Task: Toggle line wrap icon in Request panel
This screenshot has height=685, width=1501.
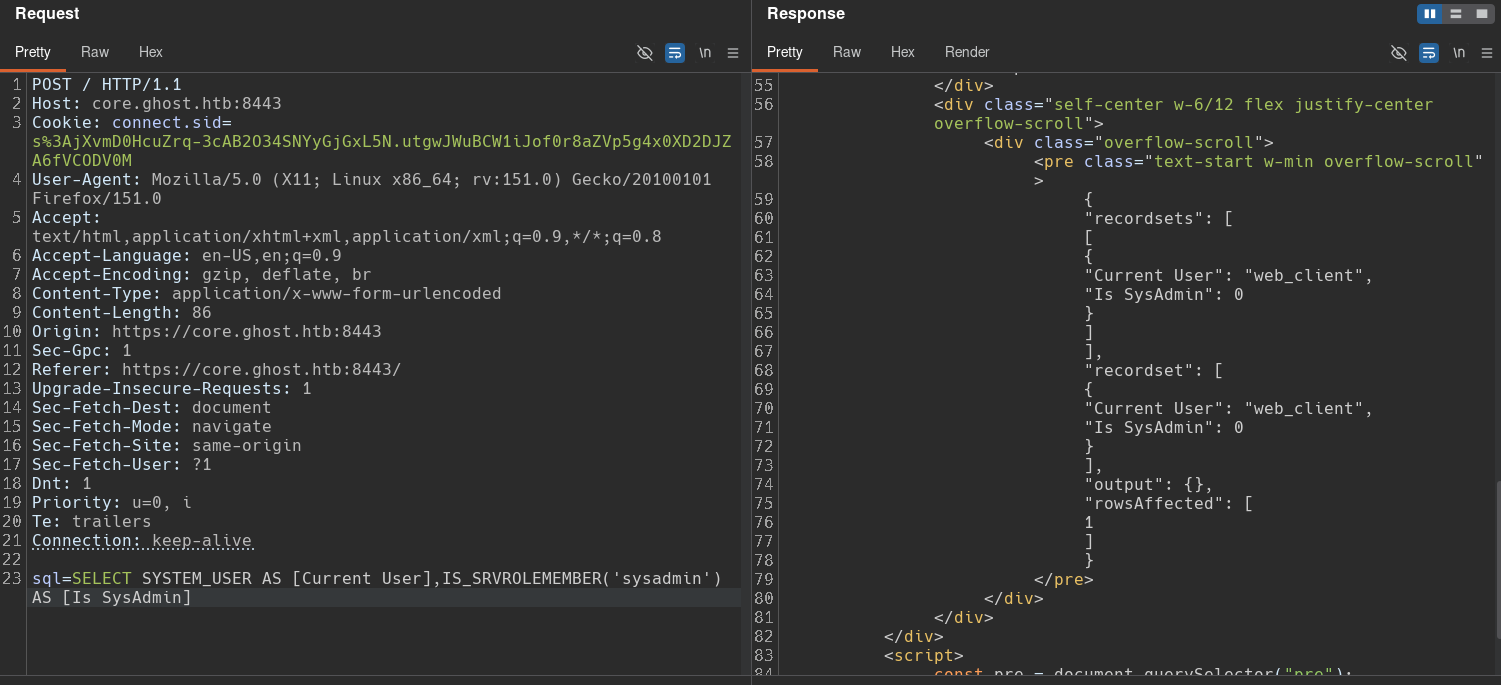Action: coord(675,53)
